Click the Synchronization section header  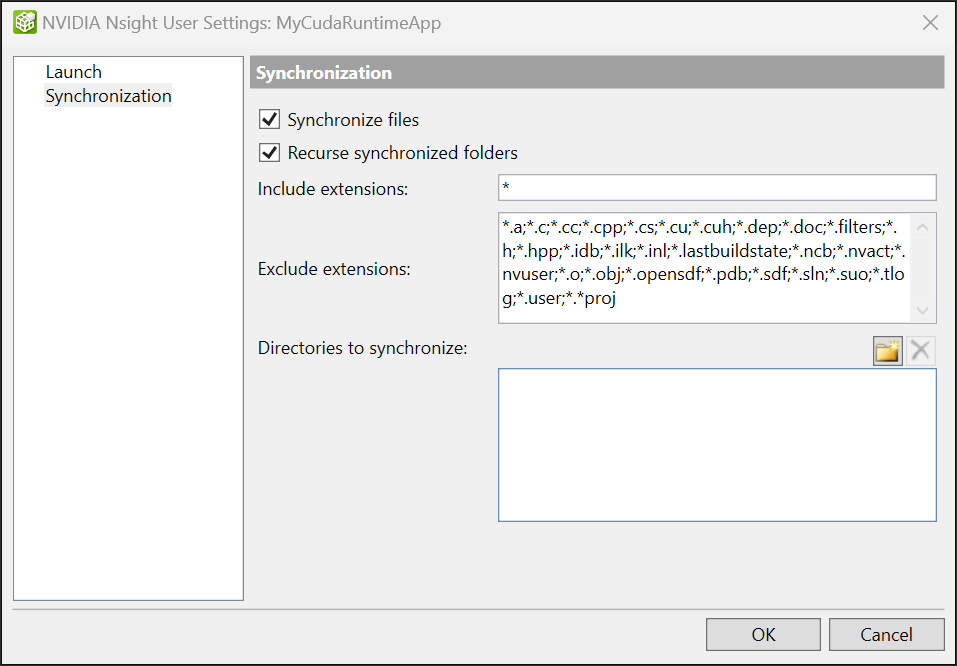597,73
